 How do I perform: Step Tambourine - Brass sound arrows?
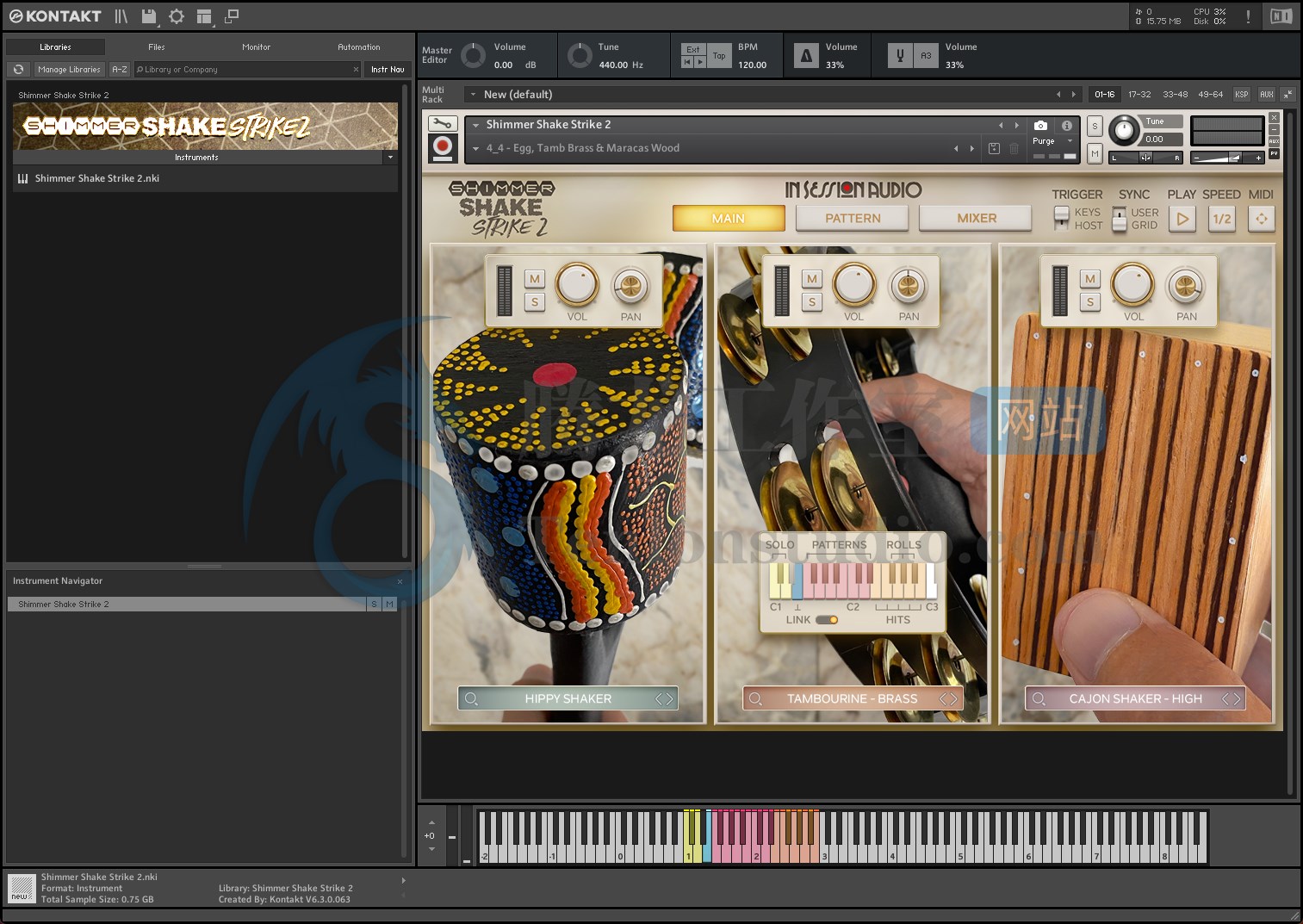[948, 698]
